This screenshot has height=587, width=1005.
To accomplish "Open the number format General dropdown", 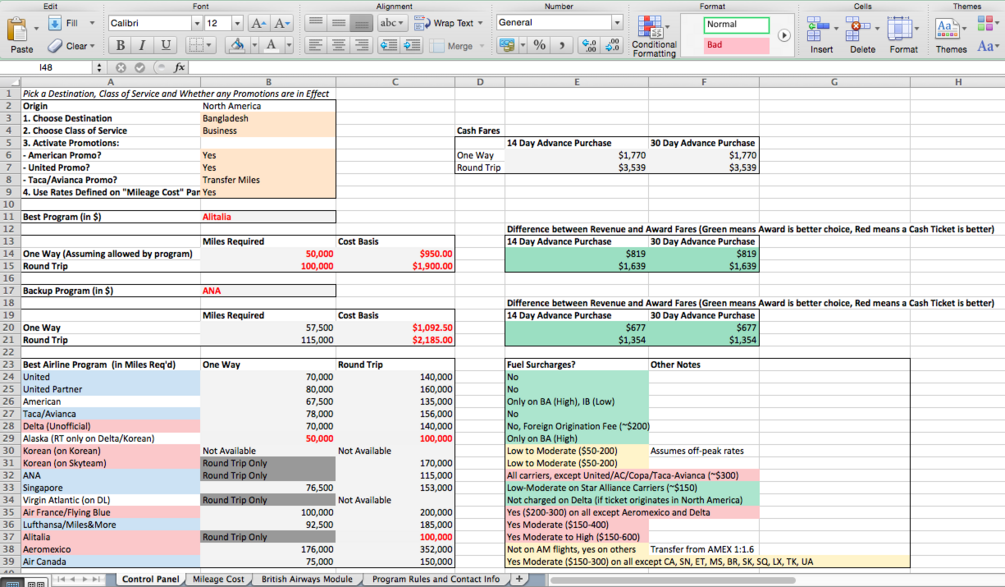I will [x=617, y=22].
